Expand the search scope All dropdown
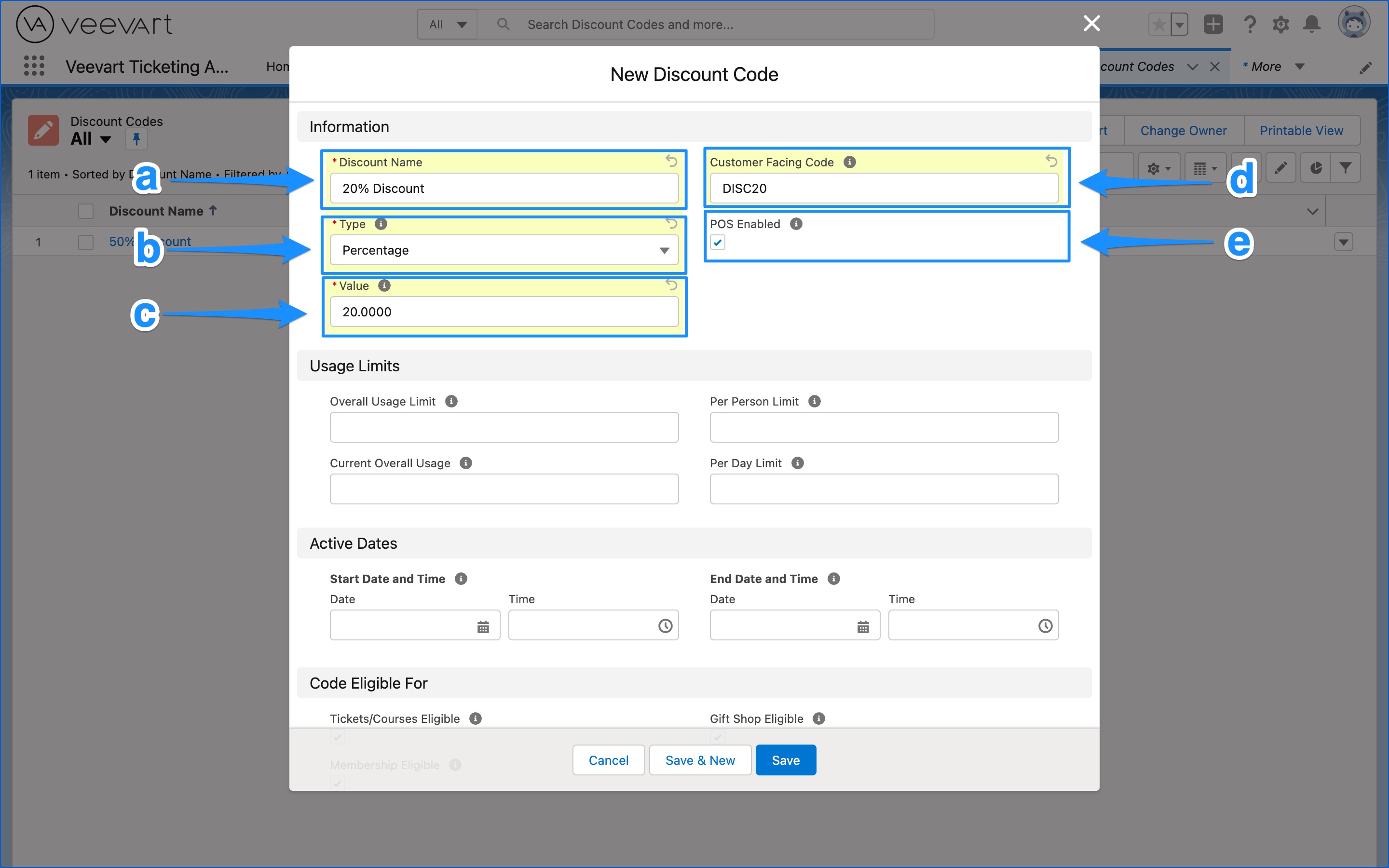Viewport: 1389px width, 868px height. [447, 25]
